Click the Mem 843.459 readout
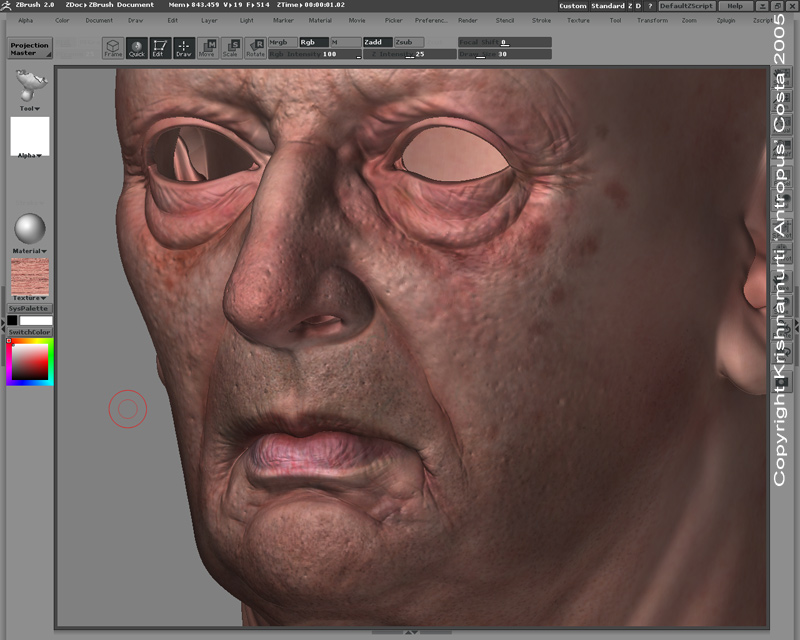The image size is (800, 640). [x=194, y=5]
